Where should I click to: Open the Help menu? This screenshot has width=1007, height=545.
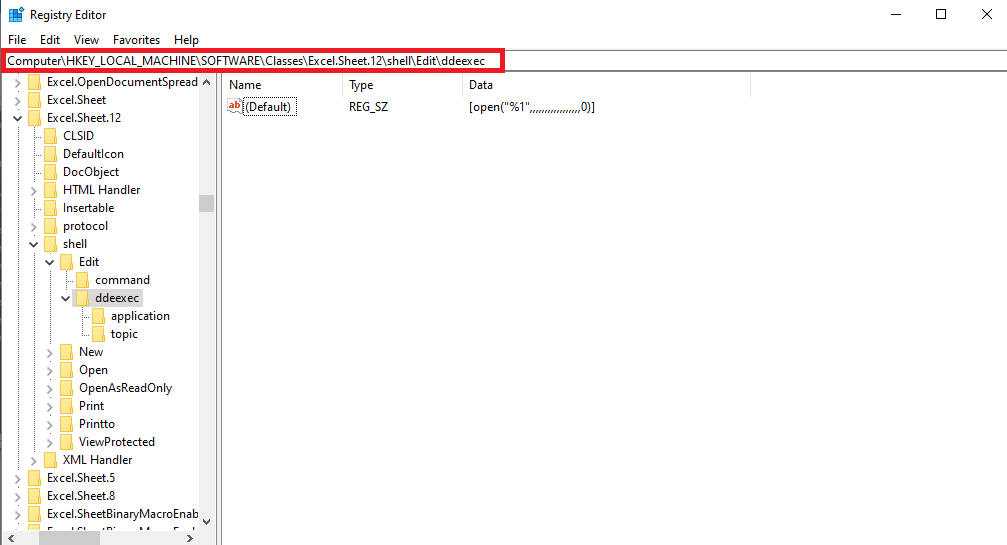(x=186, y=40)
